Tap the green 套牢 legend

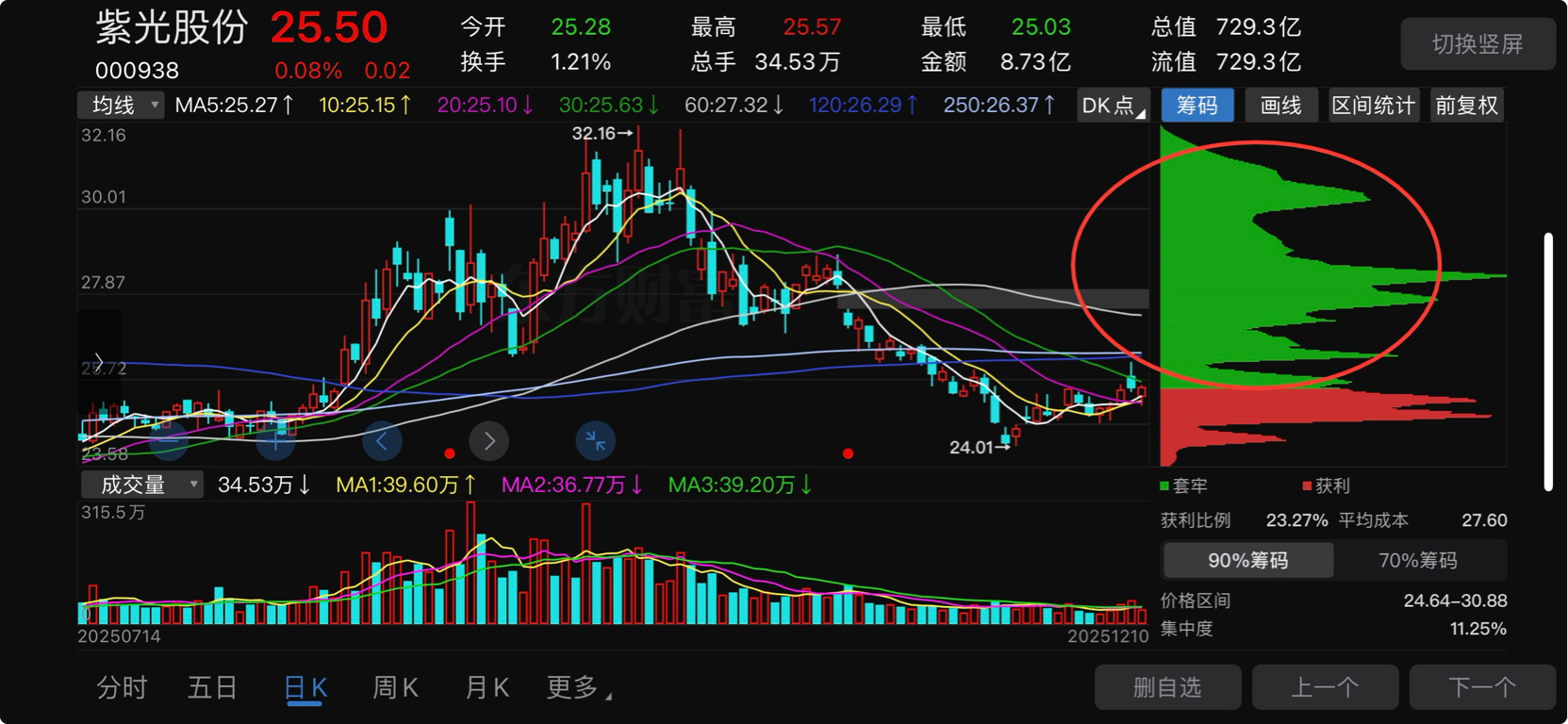1184,485
